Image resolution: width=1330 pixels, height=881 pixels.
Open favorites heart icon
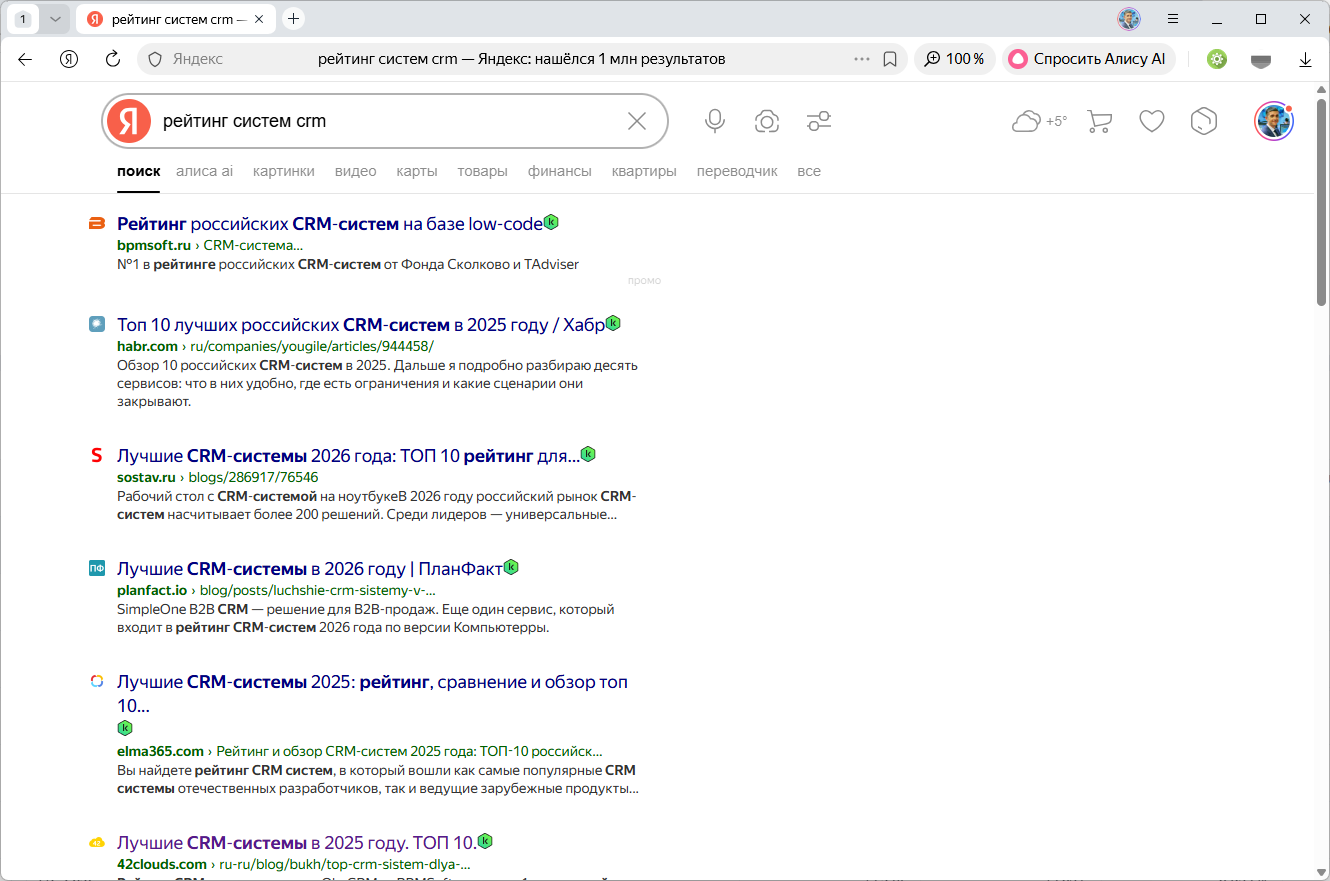pyautogui.click(x=1152, y=121)
